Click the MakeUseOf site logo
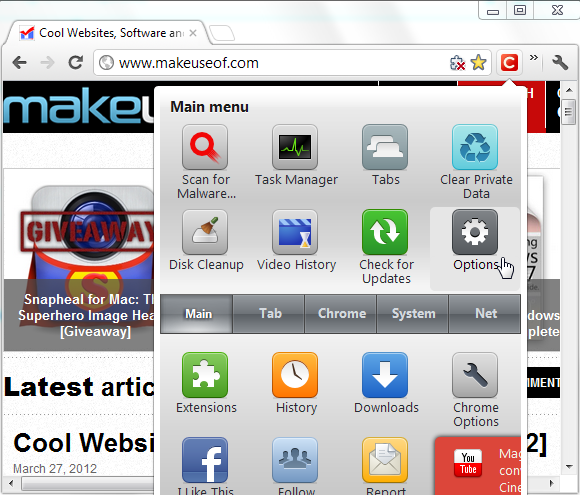This screenshot has width=580, height=495. [79, 106]
